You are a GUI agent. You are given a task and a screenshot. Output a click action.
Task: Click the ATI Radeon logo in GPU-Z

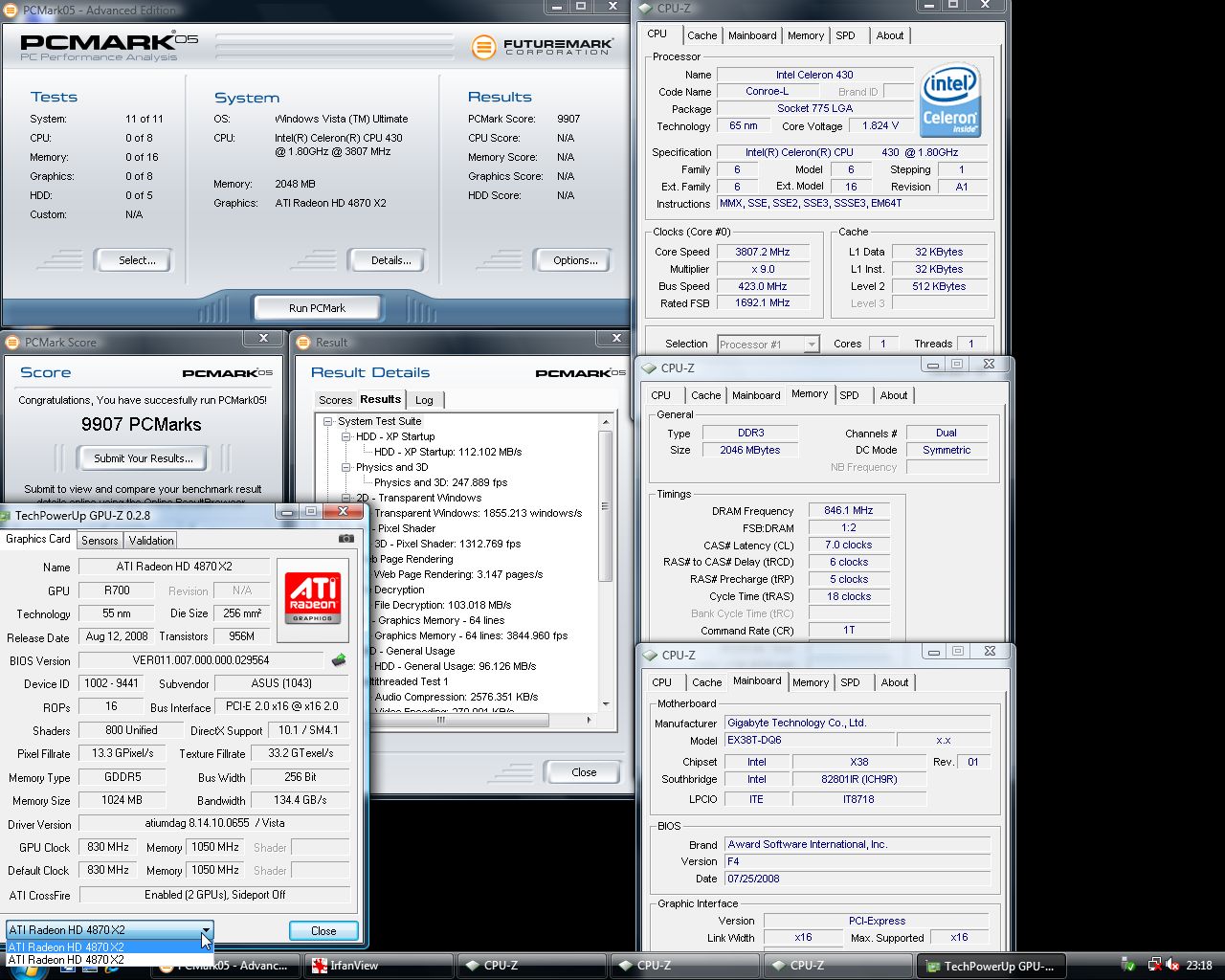tap(313, 599)
